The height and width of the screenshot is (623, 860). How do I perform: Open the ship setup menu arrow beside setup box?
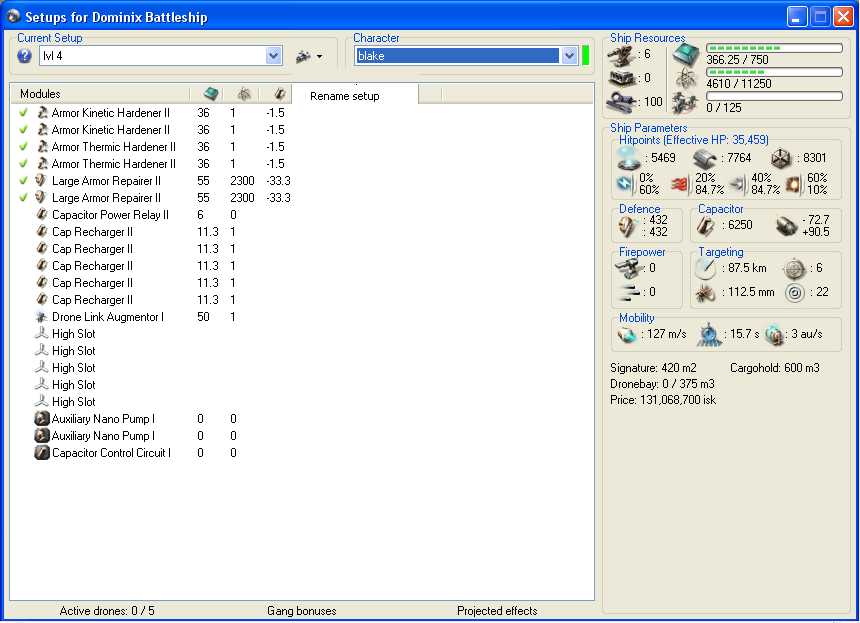point(319,56)
